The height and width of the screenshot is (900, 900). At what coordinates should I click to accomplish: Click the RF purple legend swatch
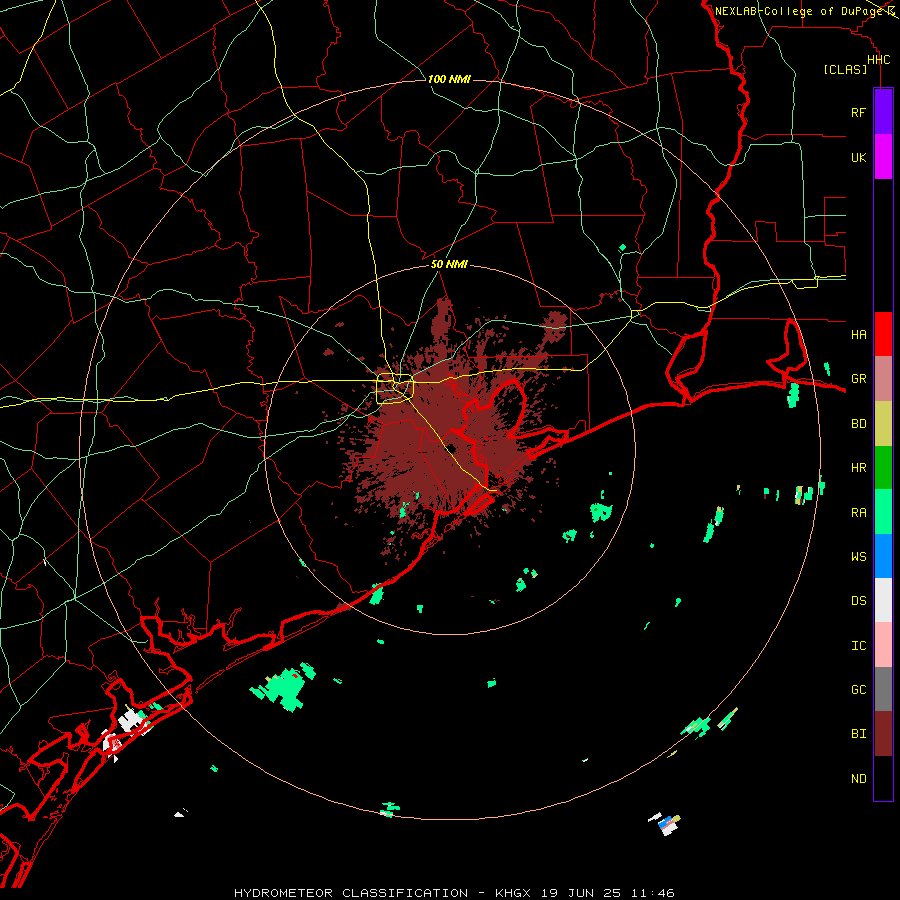[x=883, y=112]
